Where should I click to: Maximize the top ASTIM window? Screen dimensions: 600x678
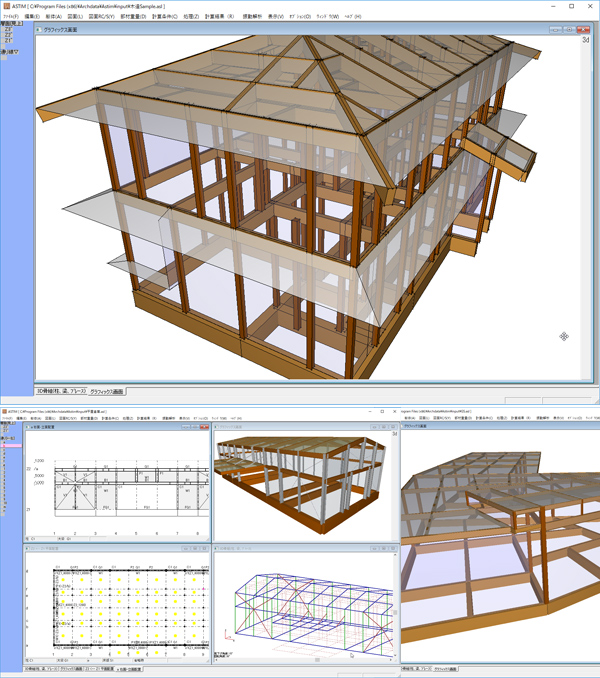(x=571, y=6)
